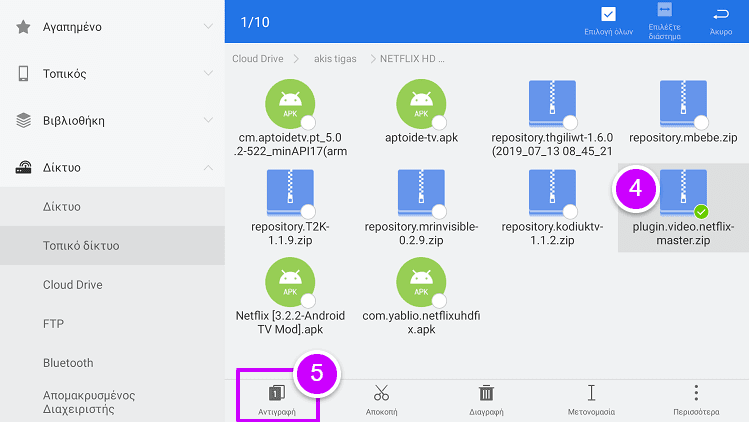Open repository.kodiuktv-1.1.2.zip icon
The height and width of the screenshot is (422, 749).
click(x=552, y=193)
